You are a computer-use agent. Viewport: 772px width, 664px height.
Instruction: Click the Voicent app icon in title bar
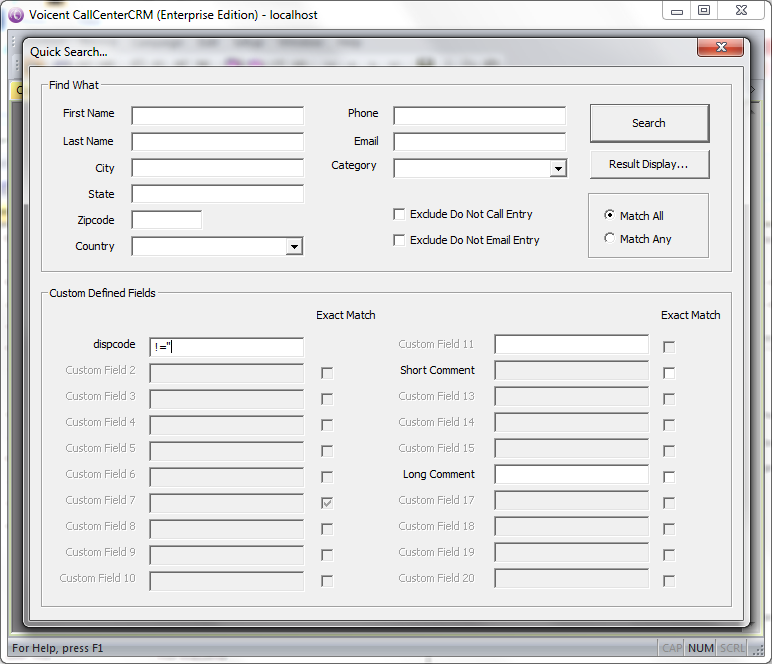click(15, 13)
